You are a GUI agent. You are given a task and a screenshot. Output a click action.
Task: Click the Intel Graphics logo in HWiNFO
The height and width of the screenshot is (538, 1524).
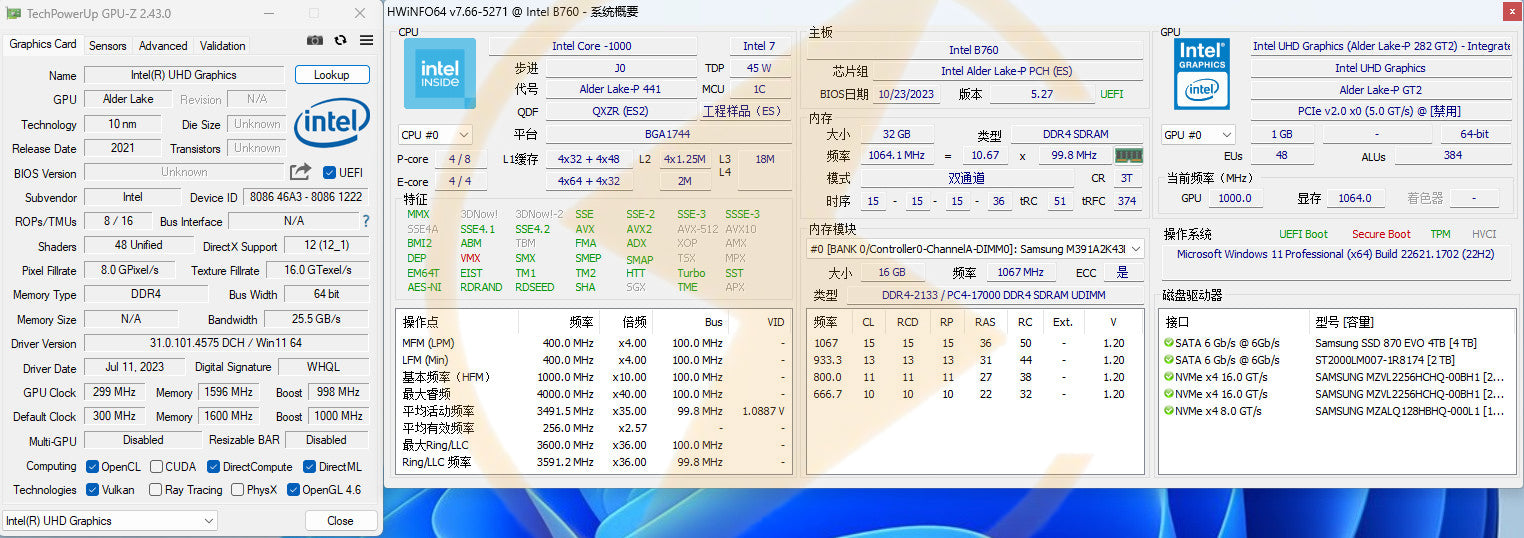point(1203,75)
